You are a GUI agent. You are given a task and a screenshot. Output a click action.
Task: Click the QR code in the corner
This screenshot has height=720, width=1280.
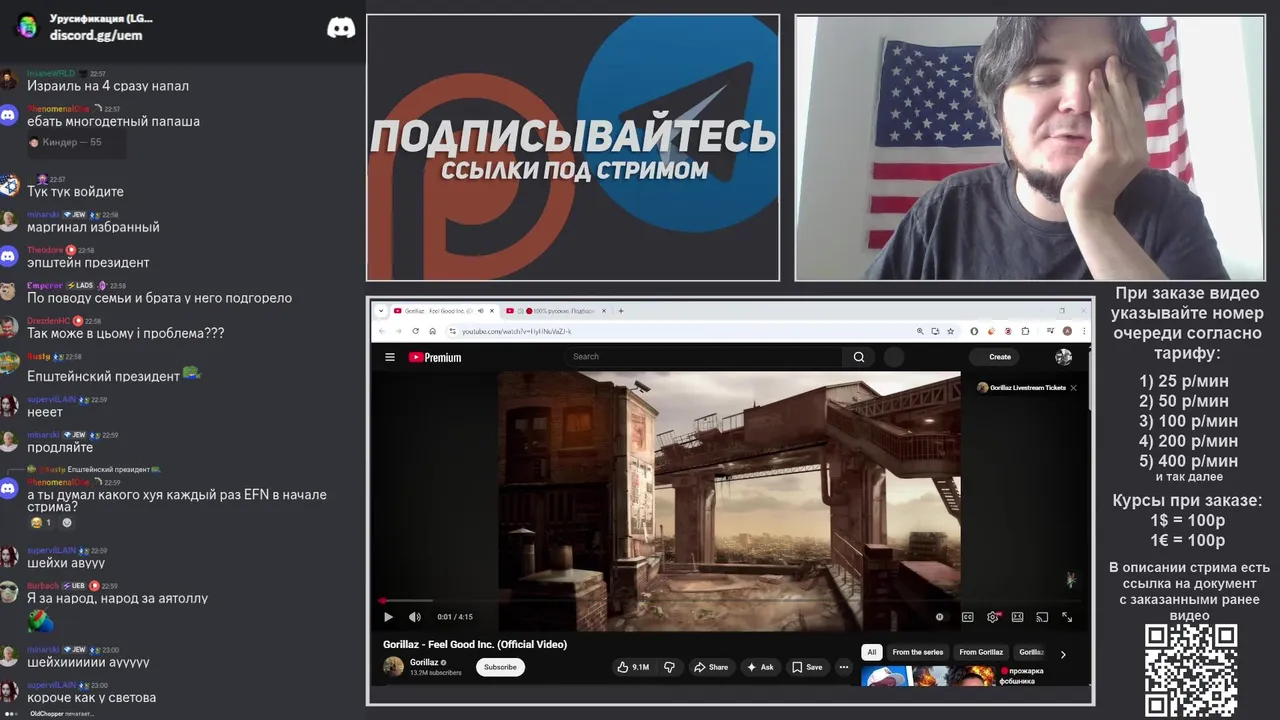[x=1191, y=670]
